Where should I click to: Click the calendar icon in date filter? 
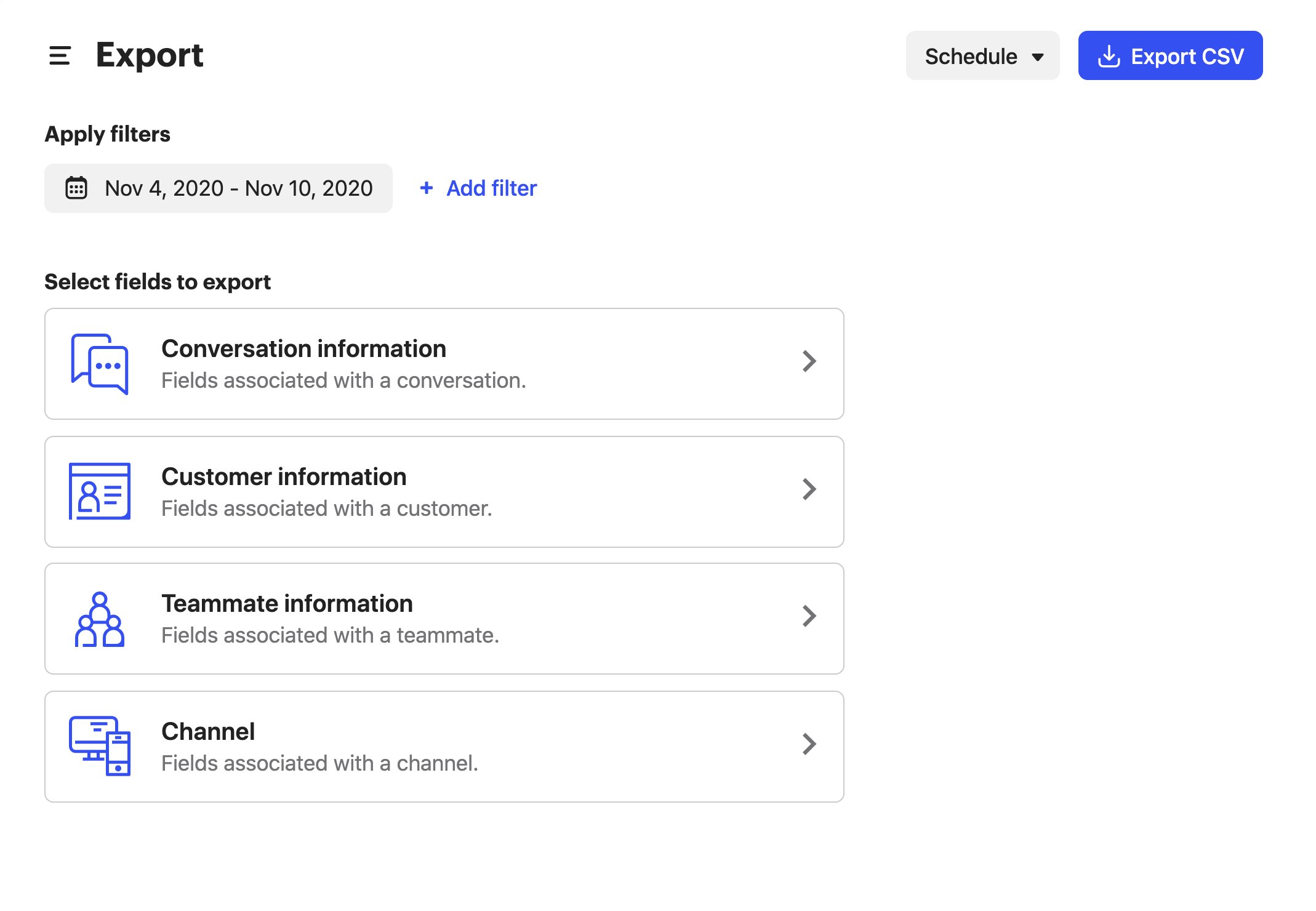76,188
